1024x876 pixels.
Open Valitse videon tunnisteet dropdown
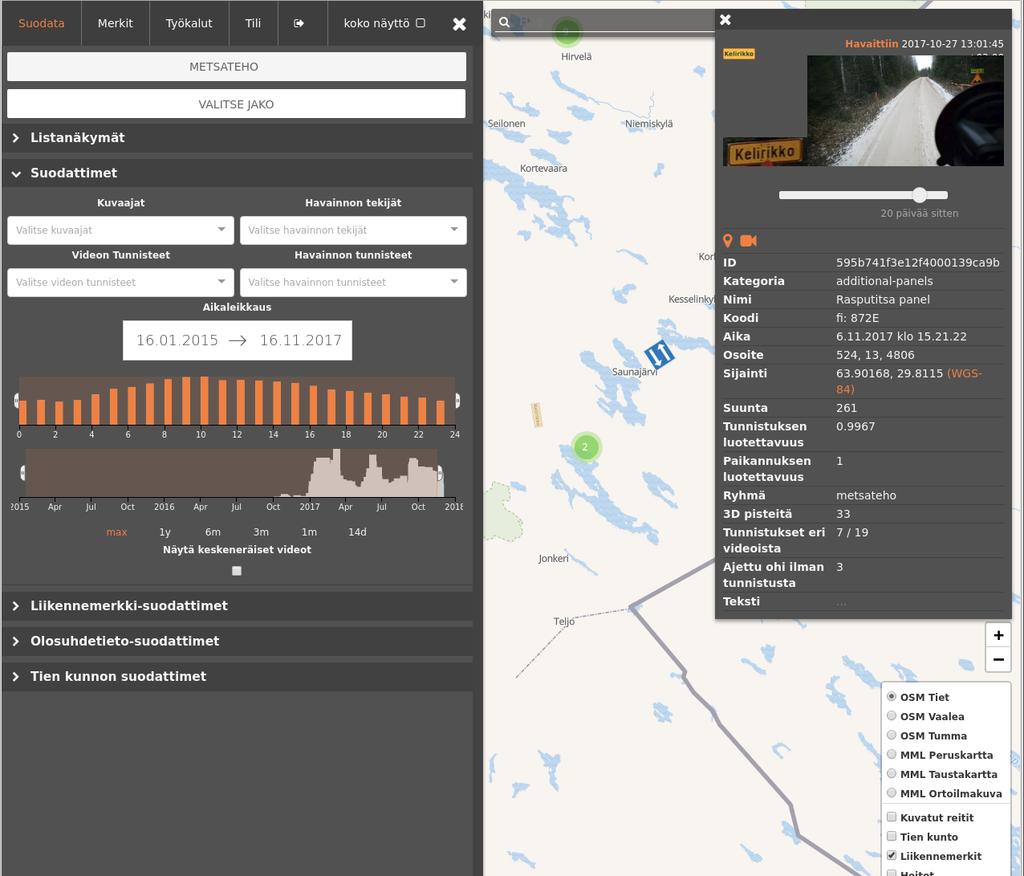click(x=121, y=282)
